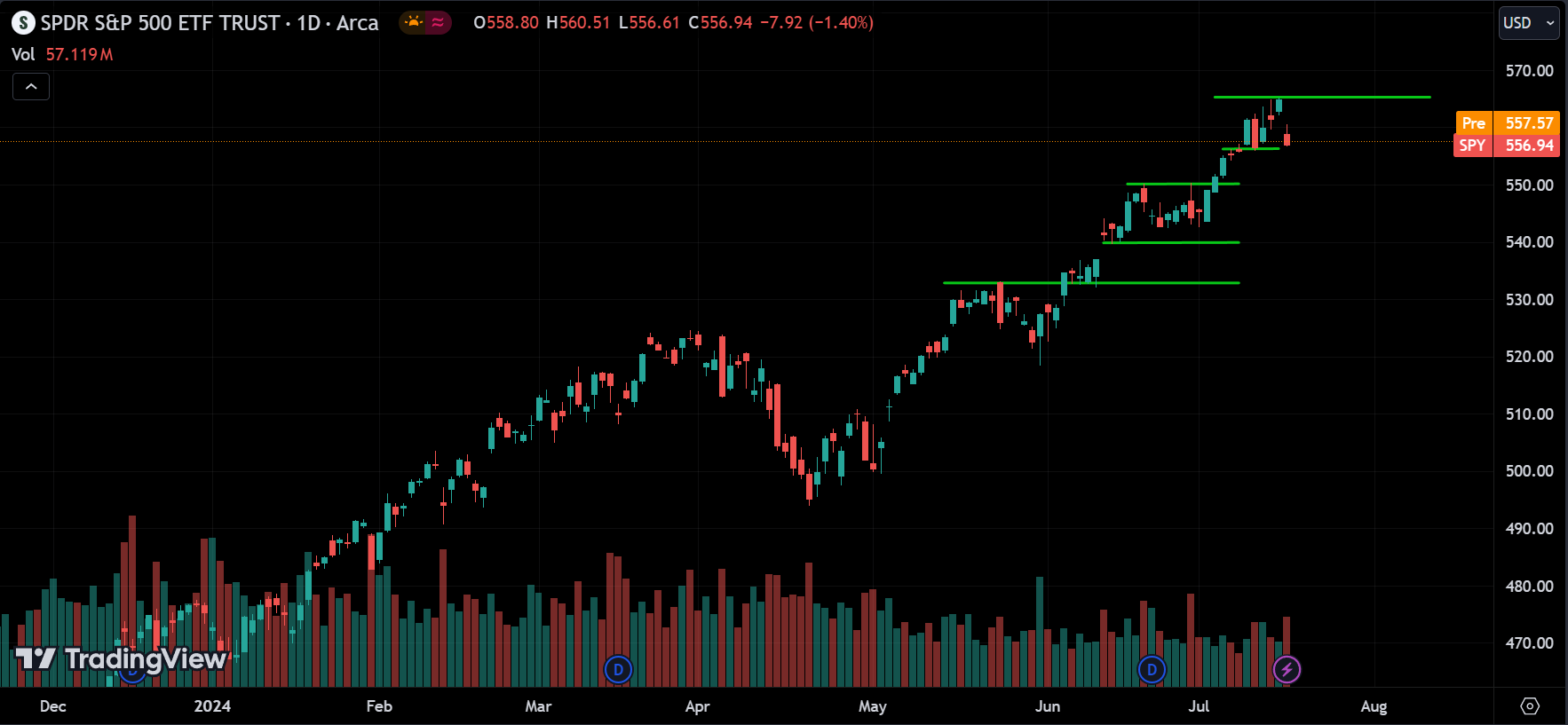The width and height of the screenshot is (1568, 725).
Task: Click the SPDR symbol logo icon
Action: click(x=23, y=23)
